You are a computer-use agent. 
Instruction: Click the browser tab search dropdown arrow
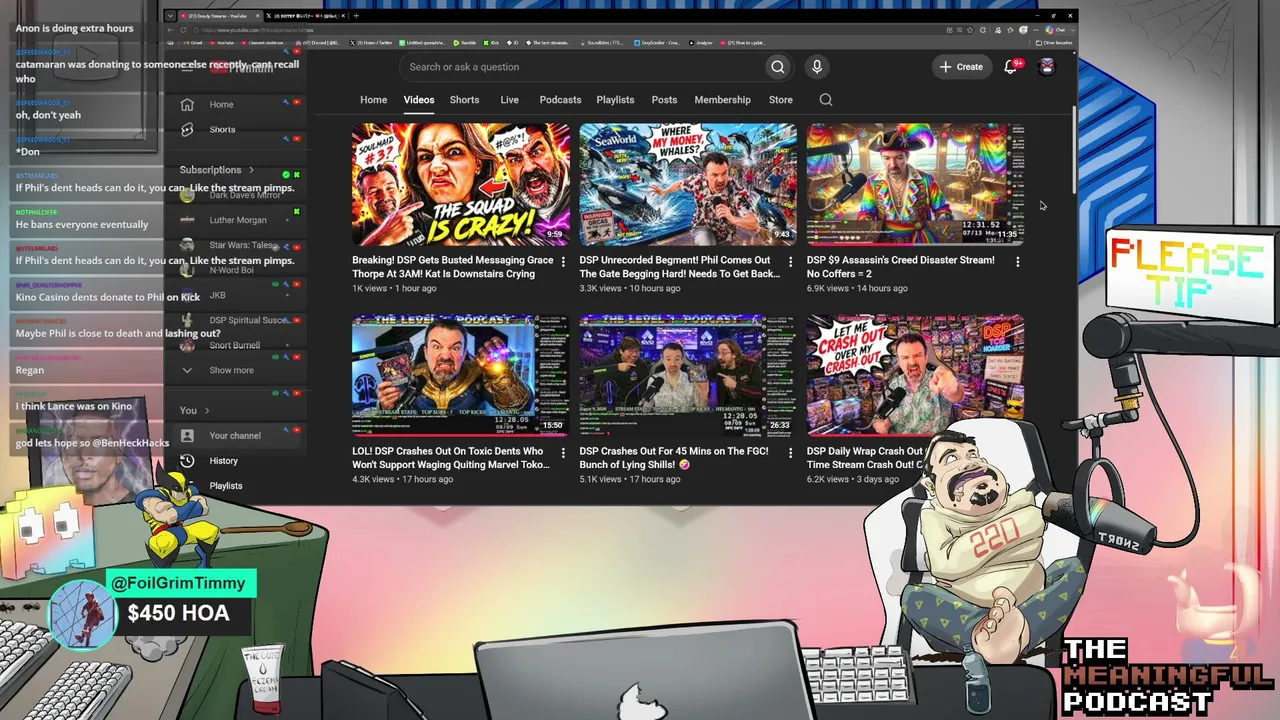pos(170,16)
